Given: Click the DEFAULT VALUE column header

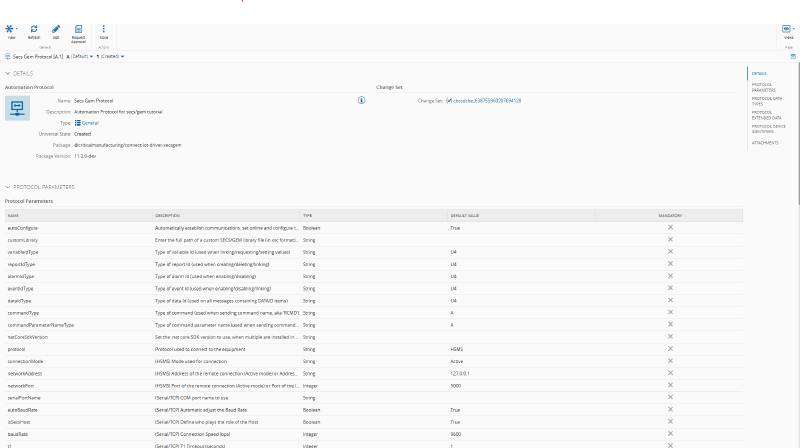Looking at the screenshot, I should (x=521, y=215).
